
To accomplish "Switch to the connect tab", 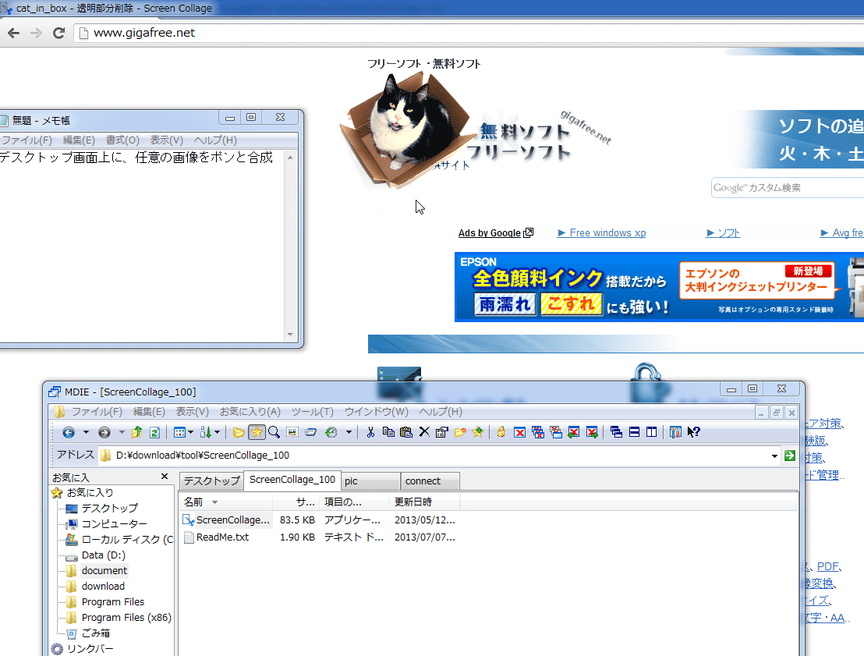I will point(430,481).
